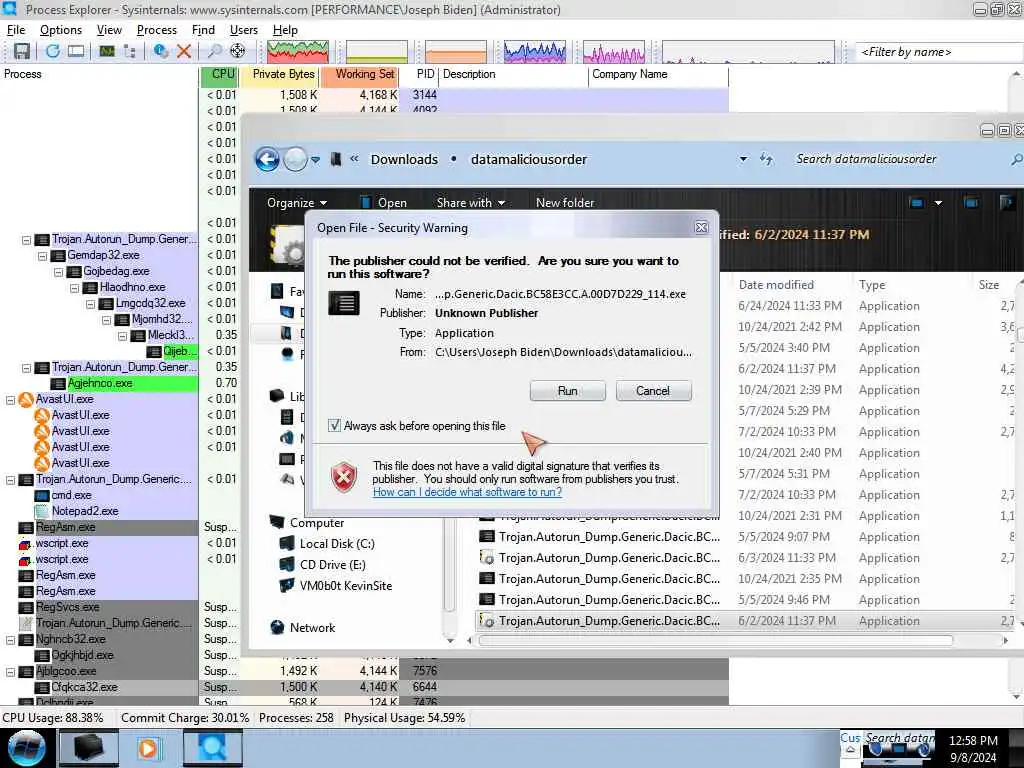Open the address bar history dropdown arrow
Screen dimensions: 1024x768
[743, 159]
